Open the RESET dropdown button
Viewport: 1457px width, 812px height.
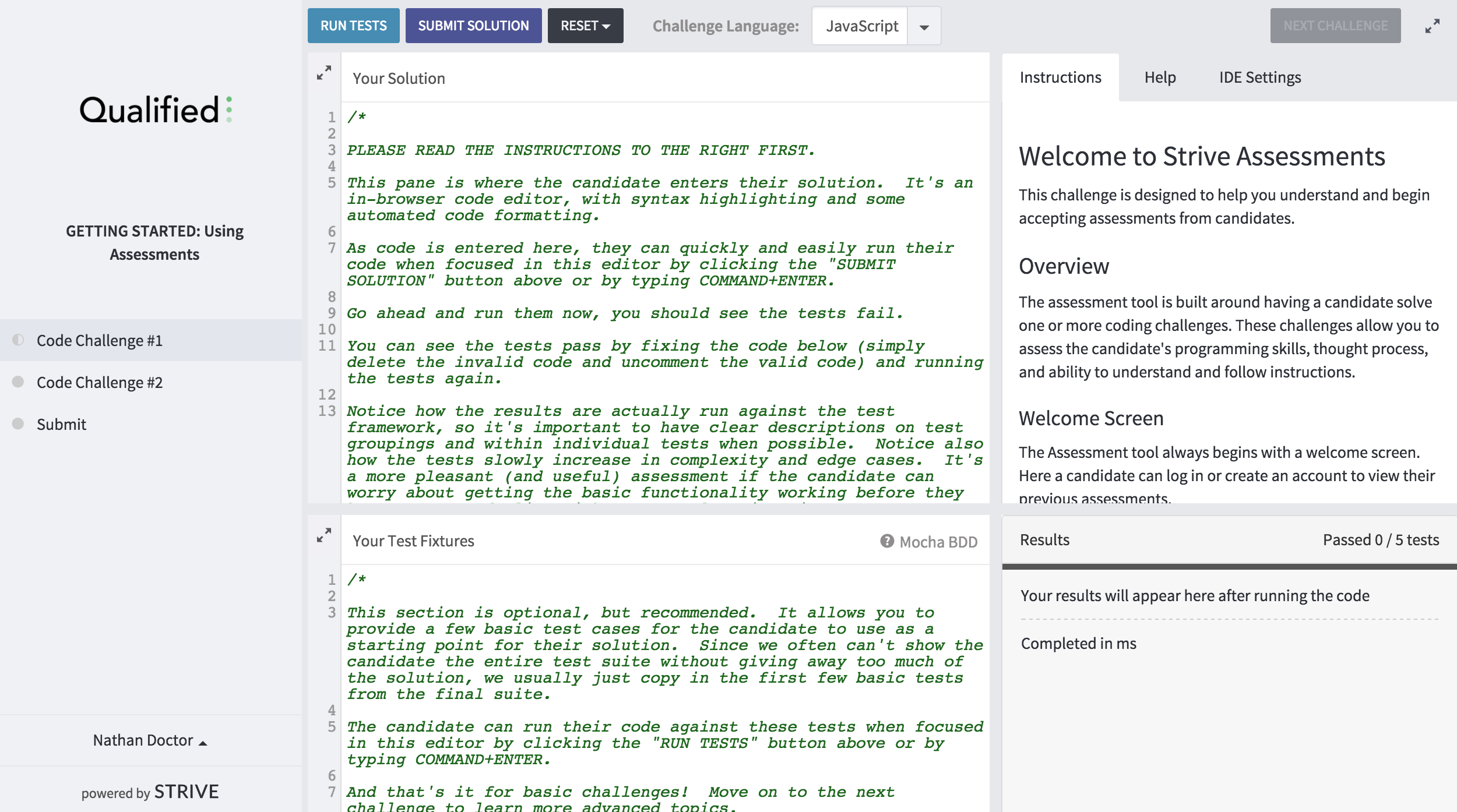tap(585, 26)
